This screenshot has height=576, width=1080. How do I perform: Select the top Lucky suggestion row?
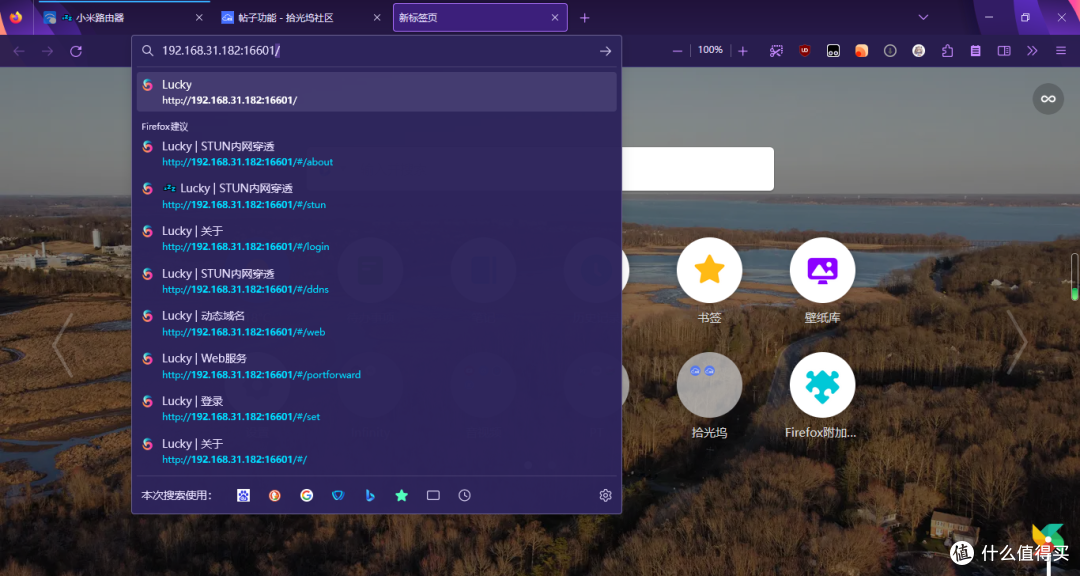tap(376, 92)
